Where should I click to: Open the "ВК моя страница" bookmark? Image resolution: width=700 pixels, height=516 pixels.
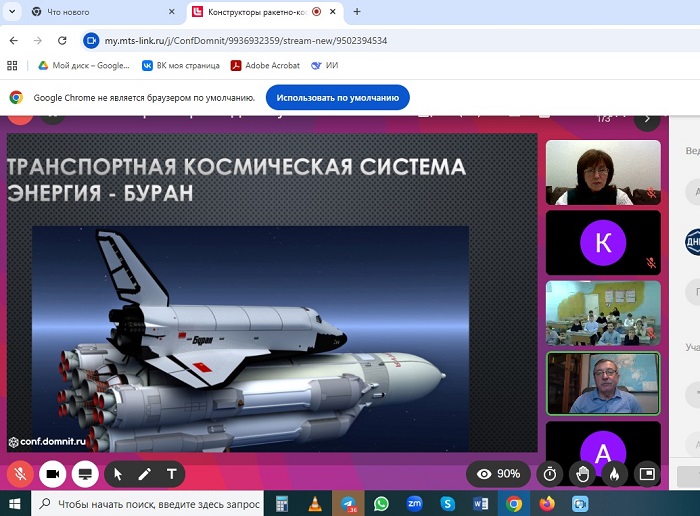tap(180, 65)
